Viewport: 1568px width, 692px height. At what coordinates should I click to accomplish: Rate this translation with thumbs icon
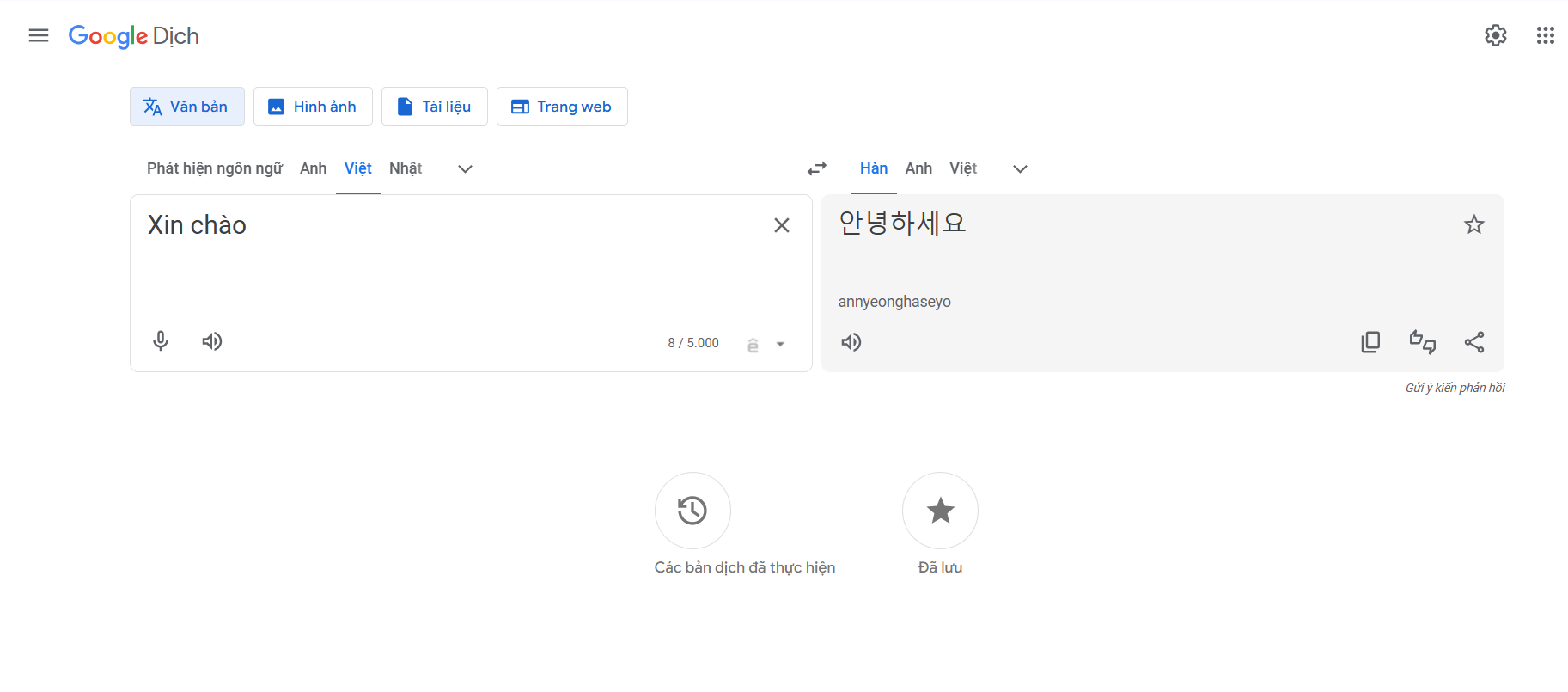(x=1423, y=342)
